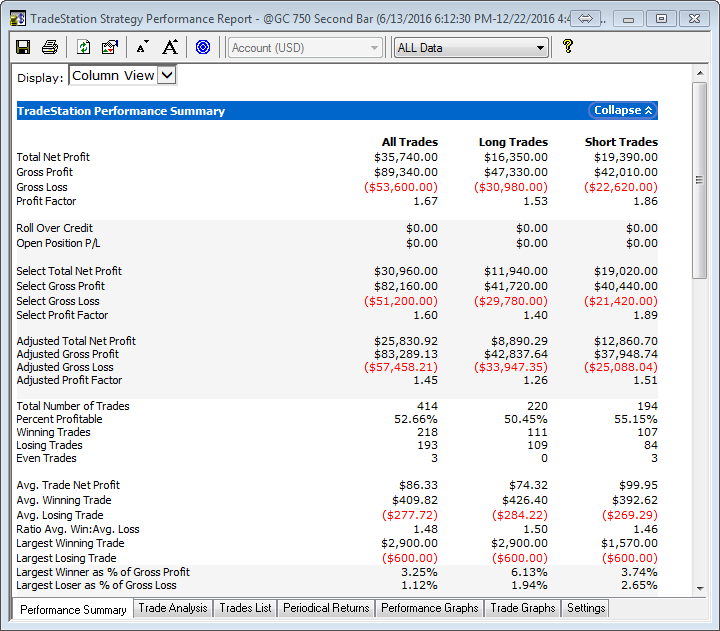
Task: Decrease font size with small A icon
Action: 142,47
